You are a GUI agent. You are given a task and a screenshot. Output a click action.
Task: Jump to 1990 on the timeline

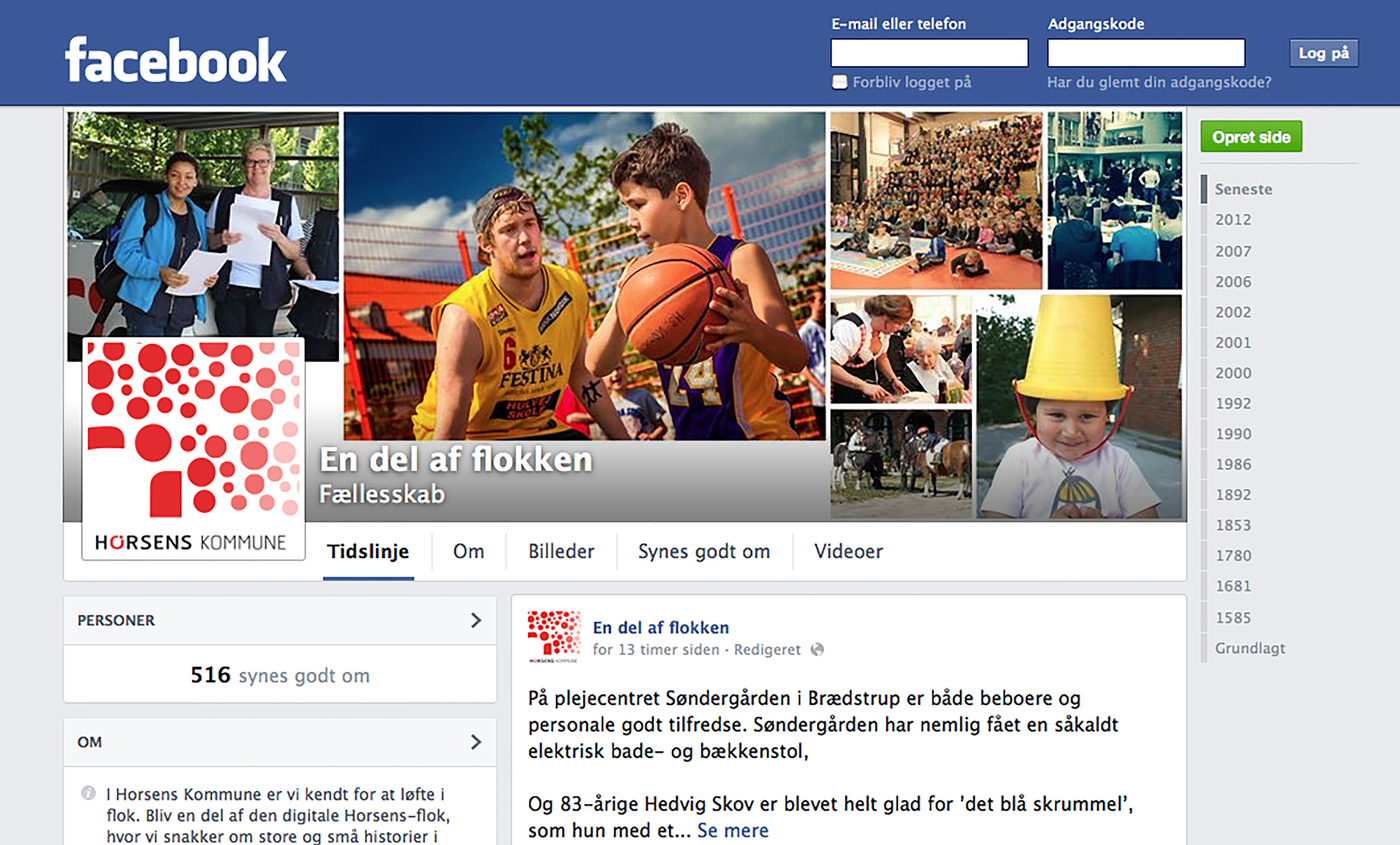pyautogui.click(x=1233, y=434)
